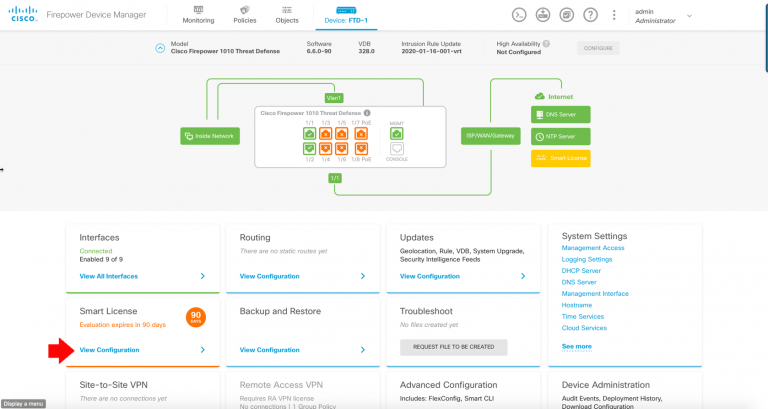768x409 pixels.
Task: Click Request File To Be Created button
Action: point(454,347)
